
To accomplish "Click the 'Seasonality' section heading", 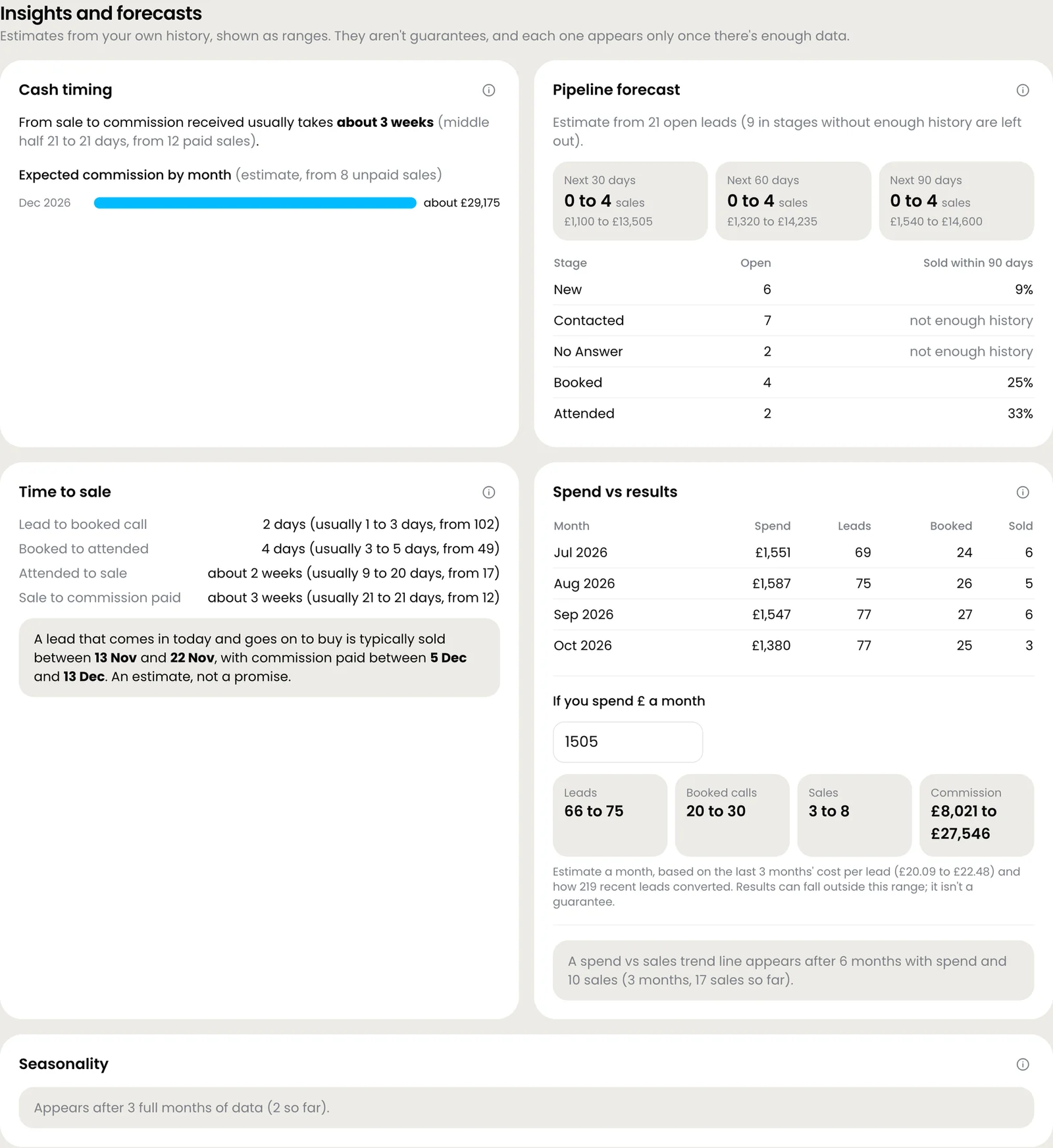I will tap(63, 1064).
